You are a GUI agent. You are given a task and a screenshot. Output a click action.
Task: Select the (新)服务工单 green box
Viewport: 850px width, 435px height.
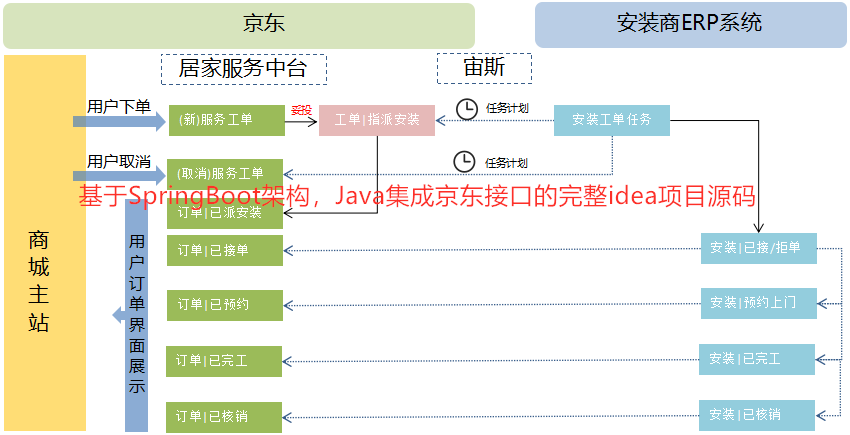pos(226,120)
